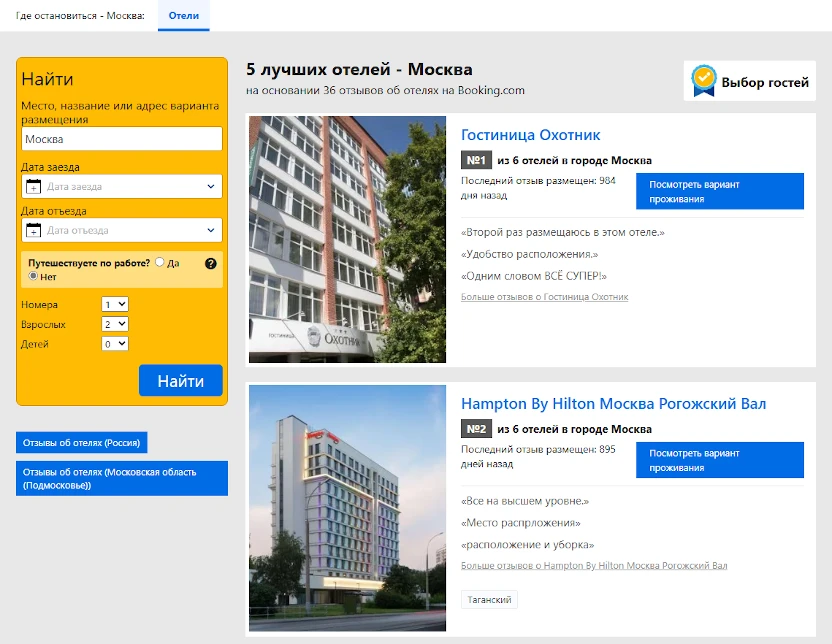Click the check-out calendar icon
This screenshot has width=832, height=644.
coord(33,230)
